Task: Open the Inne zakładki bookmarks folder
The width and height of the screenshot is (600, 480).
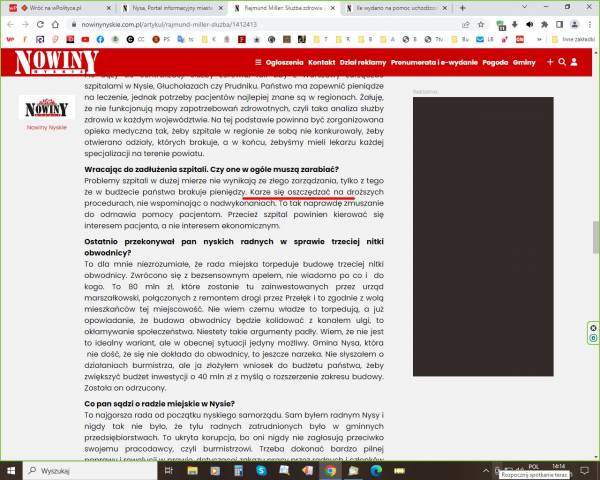Action: pyautogui.click(x=573, y=39)
